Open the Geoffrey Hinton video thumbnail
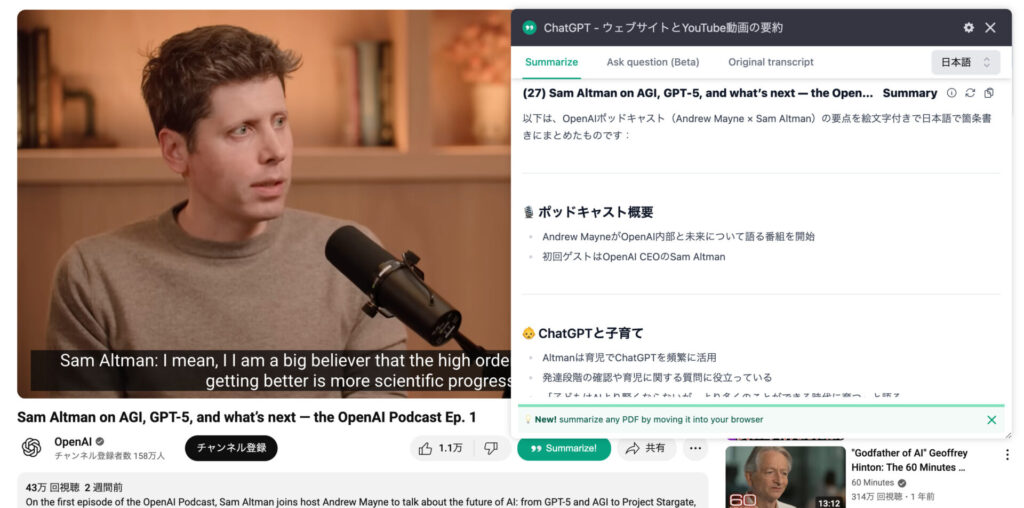The width and height of the screenshot is (1024, 508). (785, 477)
